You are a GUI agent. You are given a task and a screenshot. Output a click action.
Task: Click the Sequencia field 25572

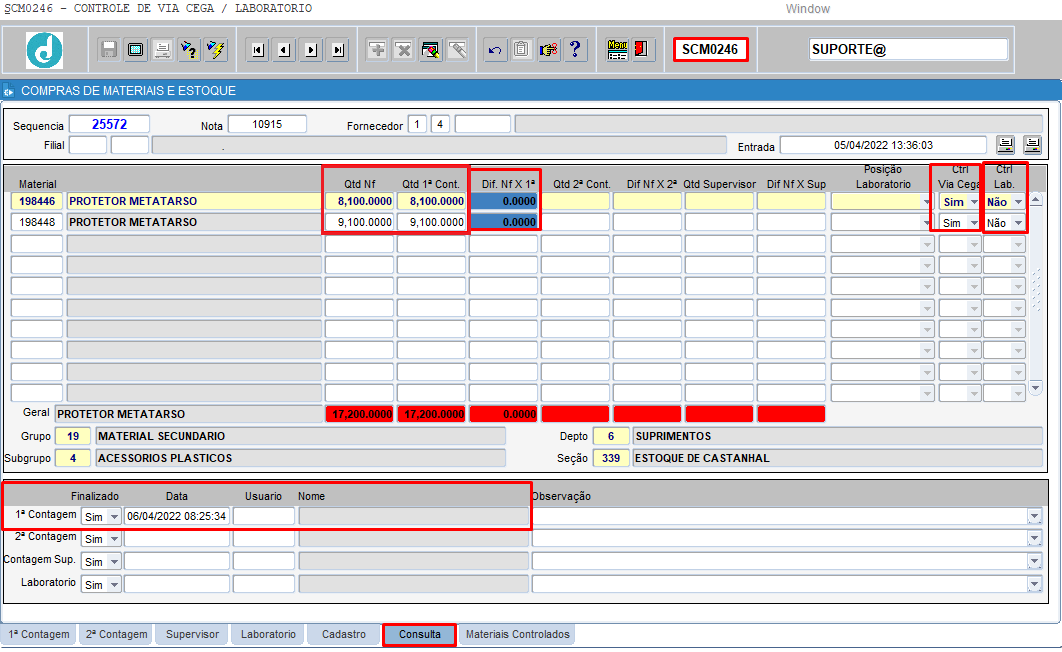pos(109,125)
